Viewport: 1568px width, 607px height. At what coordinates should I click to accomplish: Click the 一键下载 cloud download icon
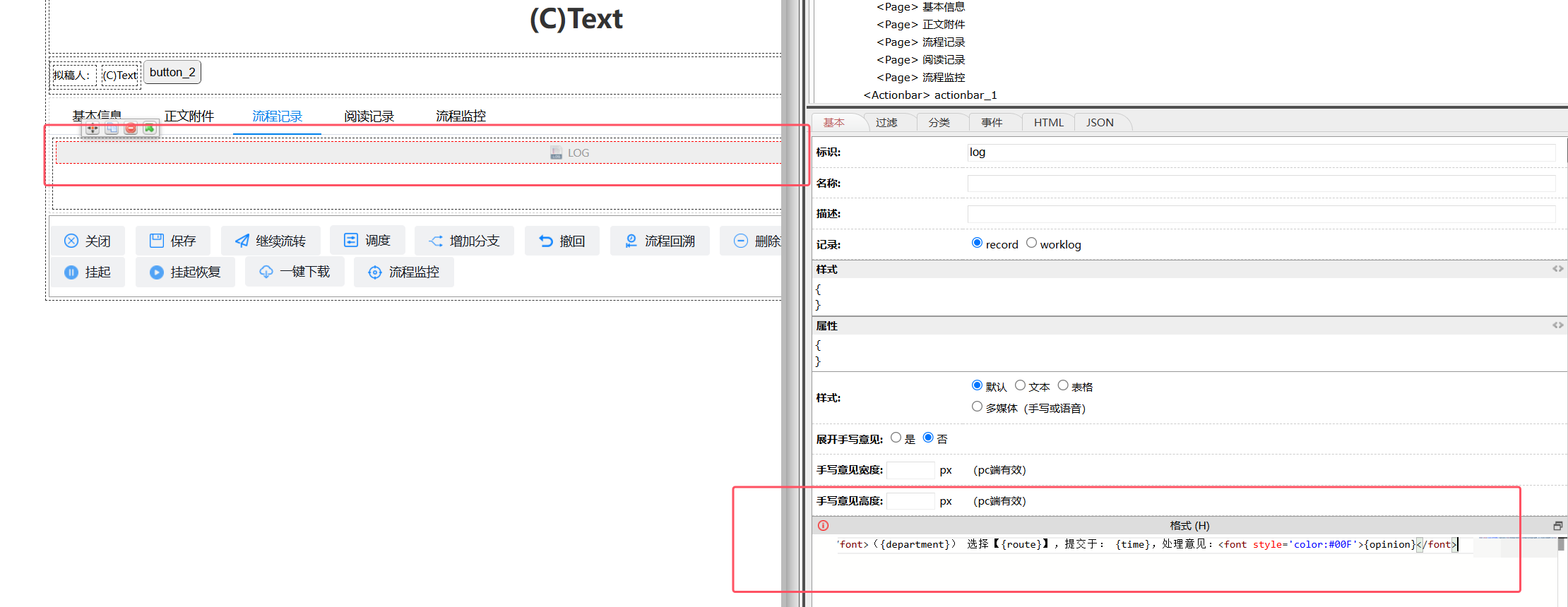point(266,272)
